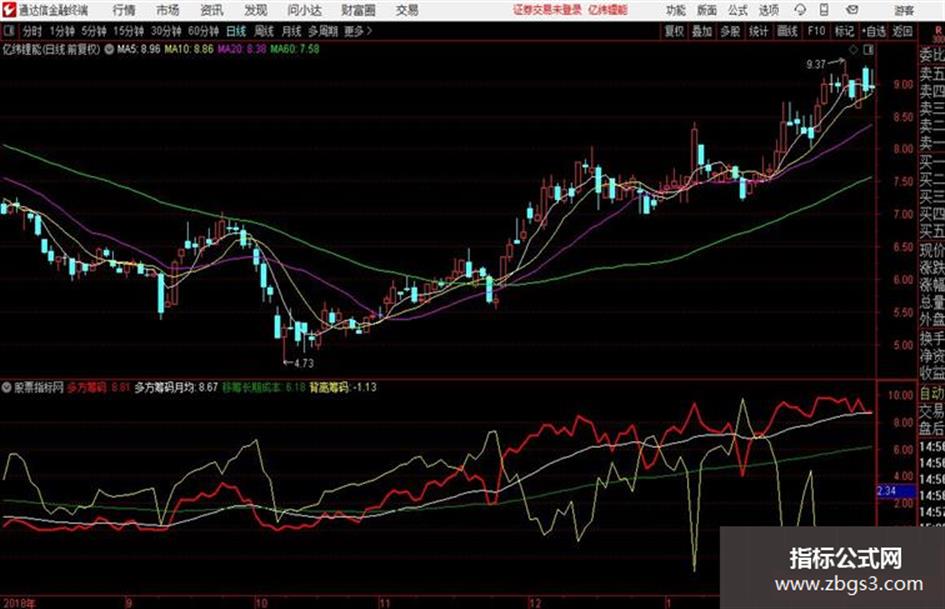Switch to the 分时 chart period
This screenshot has width=945, height=609.
(33, 31)
